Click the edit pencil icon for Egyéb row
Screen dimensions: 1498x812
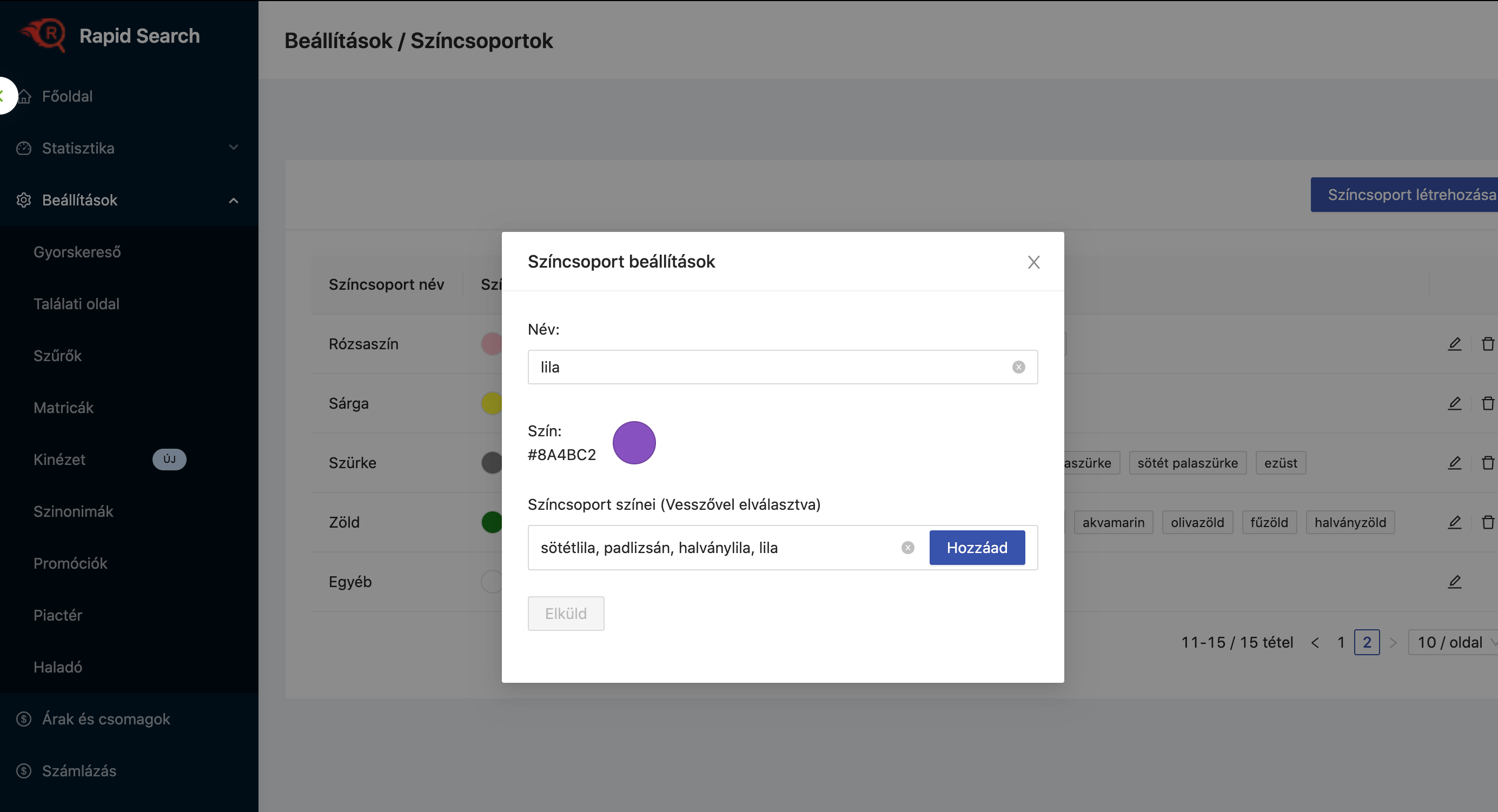[x=1454, y=582]
